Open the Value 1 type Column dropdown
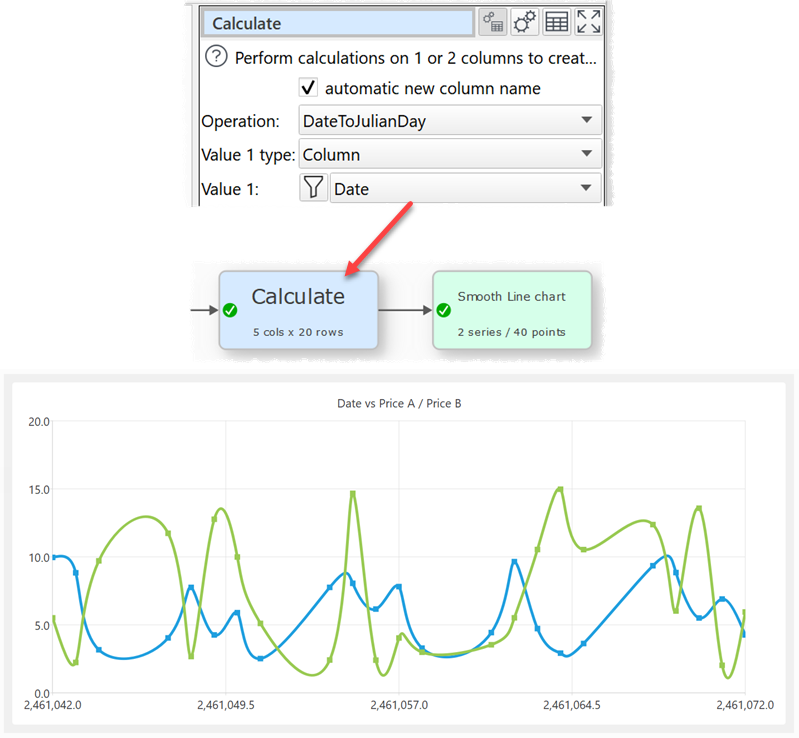 click(x=450, y=154)
